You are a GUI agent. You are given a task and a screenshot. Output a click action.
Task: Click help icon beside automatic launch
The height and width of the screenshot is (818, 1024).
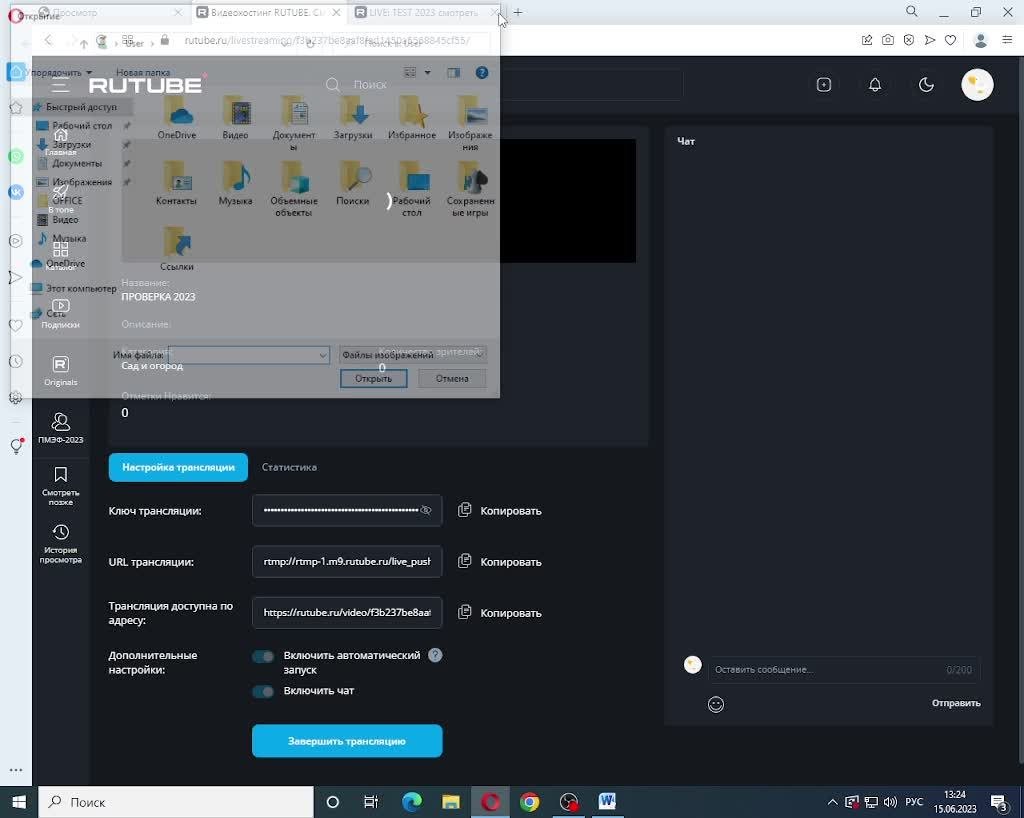click(435, 655)
